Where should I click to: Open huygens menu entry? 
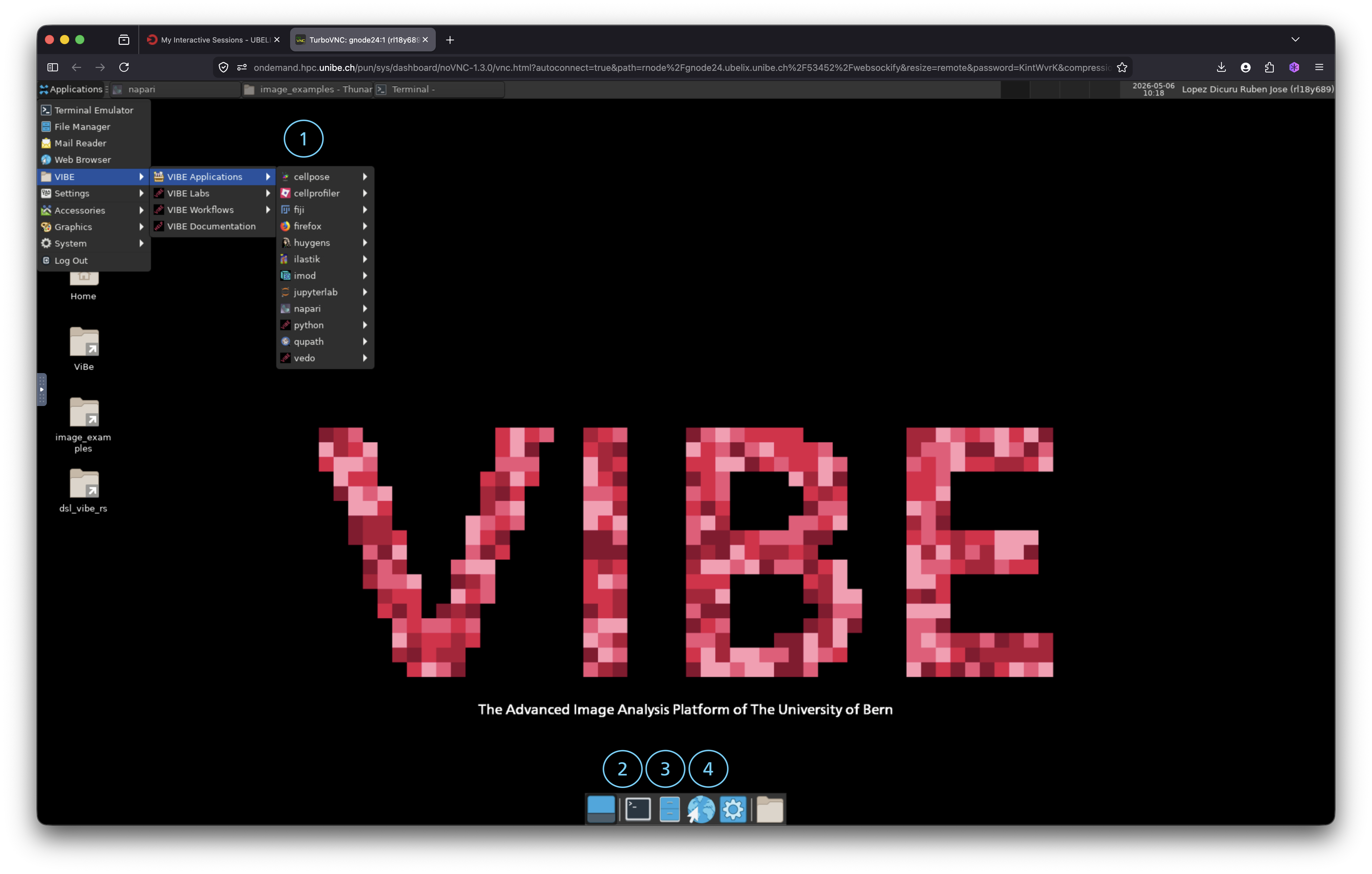(325, 243)
